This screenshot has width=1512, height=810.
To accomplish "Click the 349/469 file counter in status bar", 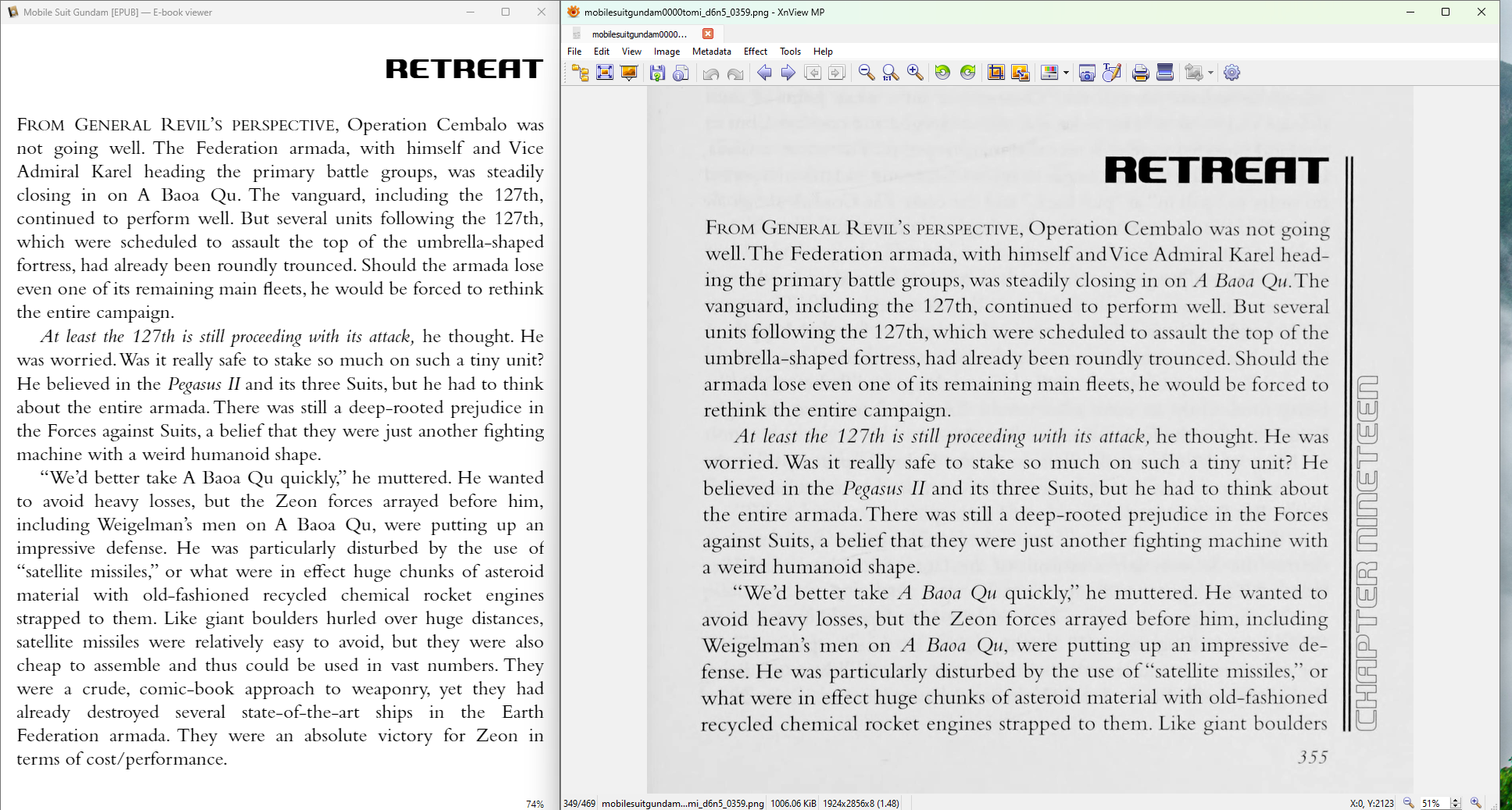I will pos(579,804).
